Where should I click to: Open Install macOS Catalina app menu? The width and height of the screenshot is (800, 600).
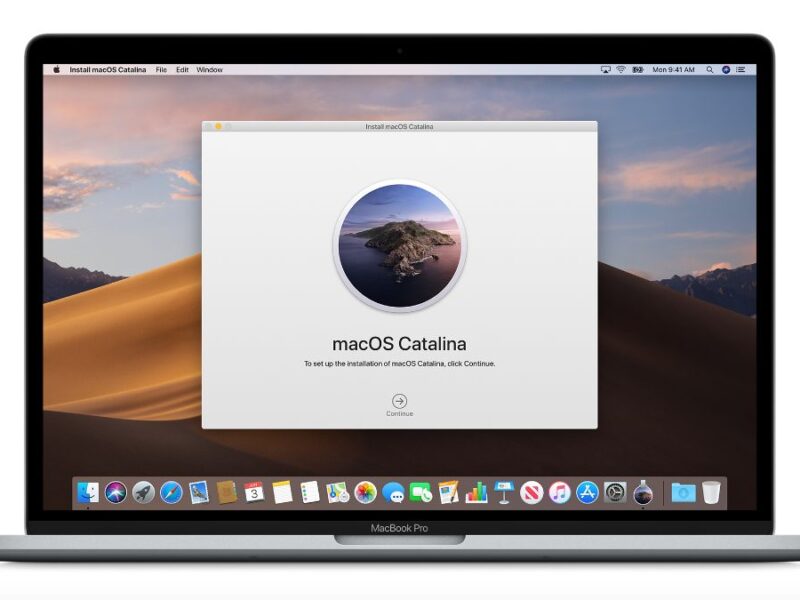[x=108, y=70]
